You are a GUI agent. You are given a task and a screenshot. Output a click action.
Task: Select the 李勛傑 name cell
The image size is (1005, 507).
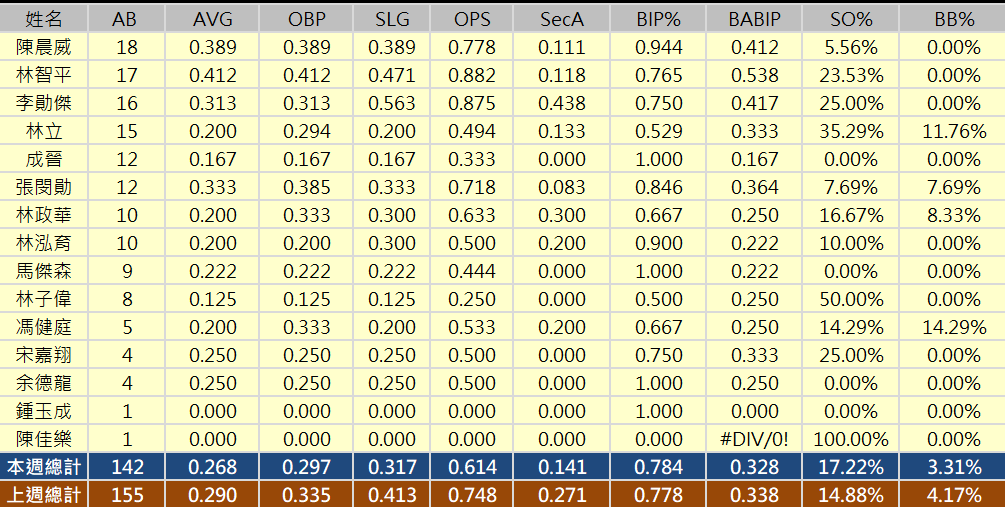click(44, 103)
